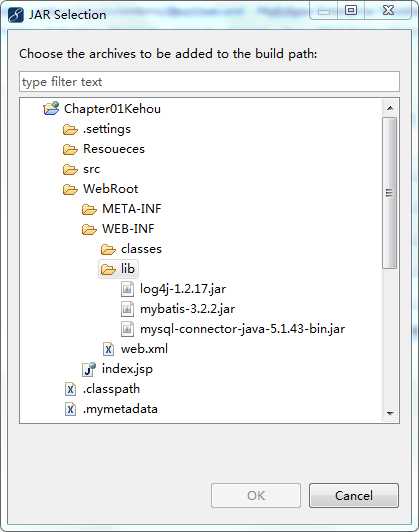Select the WEB-INF folder label
Viewport: 419px width, 532px height.
click(x=128, y=229)
